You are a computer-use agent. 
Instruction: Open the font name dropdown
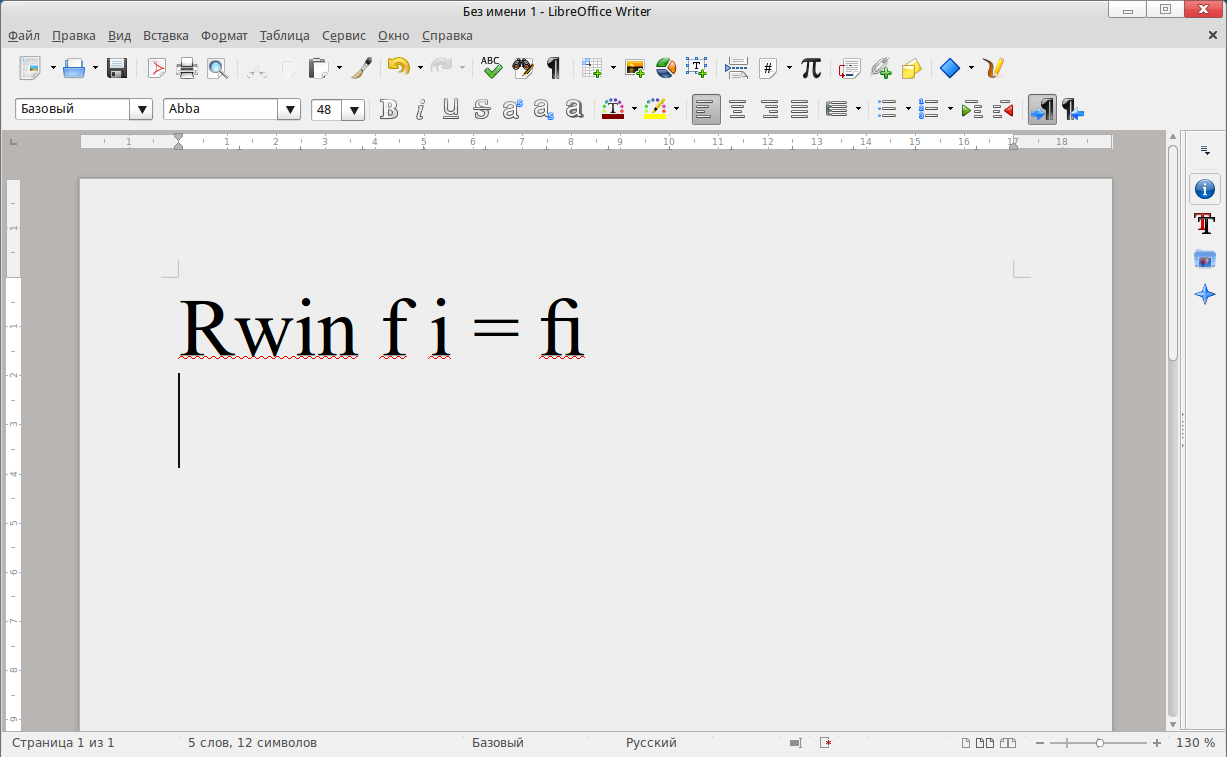290,109
